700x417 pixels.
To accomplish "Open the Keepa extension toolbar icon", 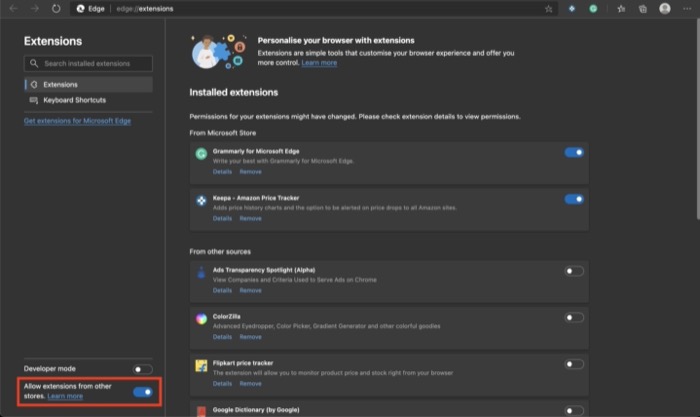I will tap(571, 8).
